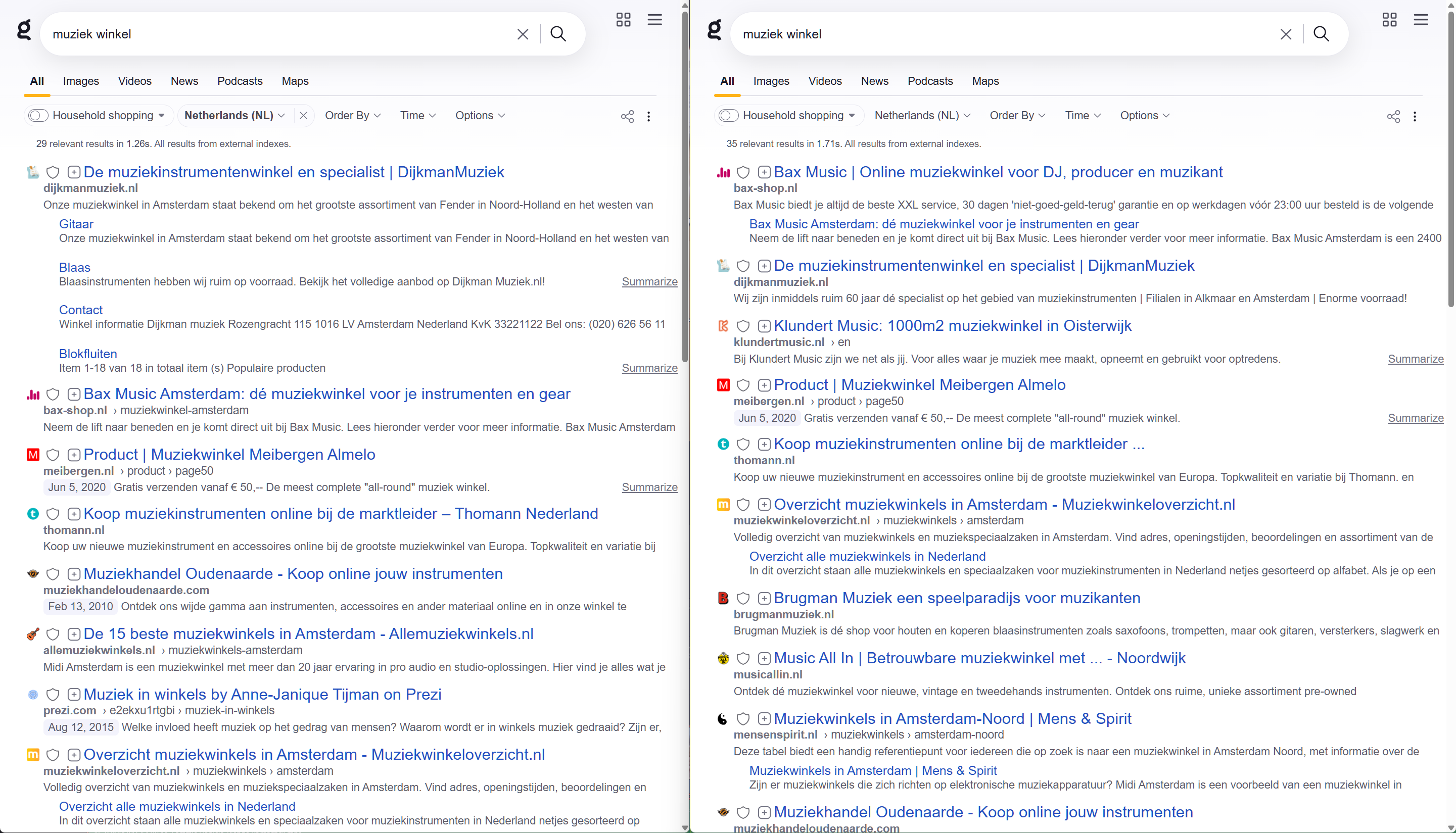Switch to Images tab in left window
This screenshot has width=1456, height=833.
pyautogui.click(x=81, y=81)
